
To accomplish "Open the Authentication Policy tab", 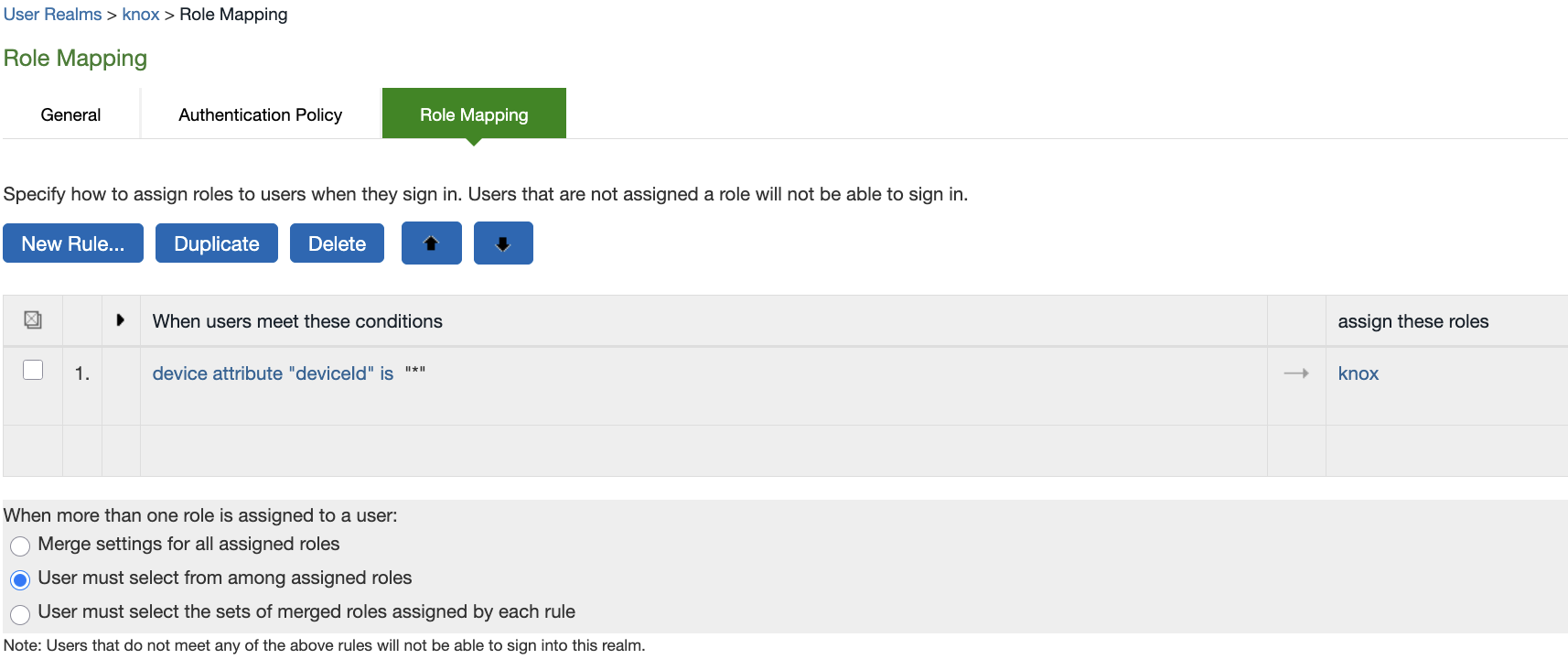I will click(260, 114).
